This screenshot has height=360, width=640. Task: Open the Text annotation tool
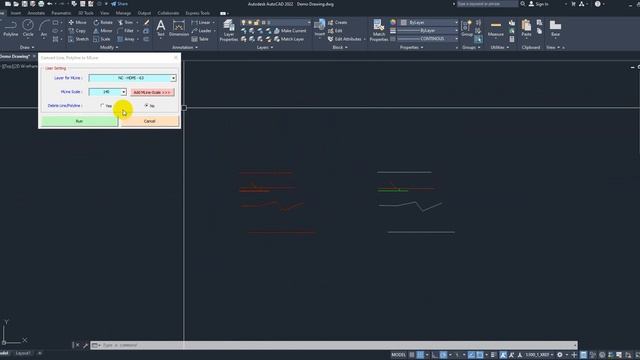point(161,28)
